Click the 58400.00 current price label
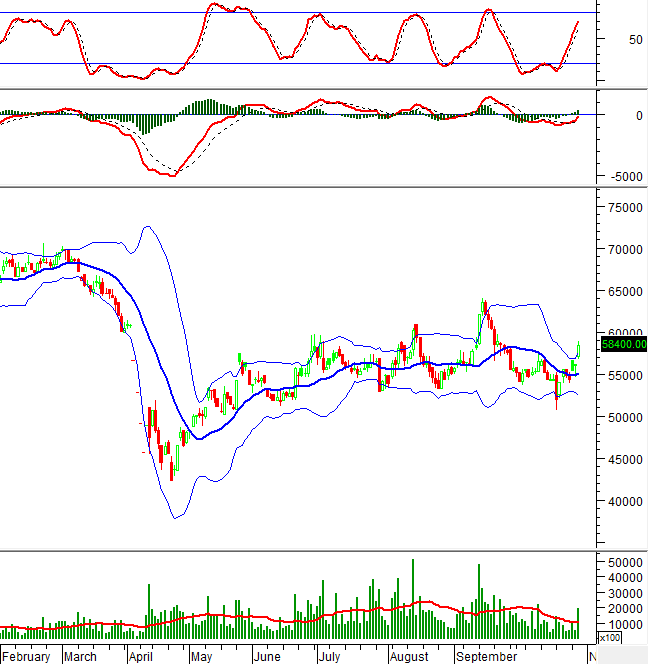 (624, 344)
